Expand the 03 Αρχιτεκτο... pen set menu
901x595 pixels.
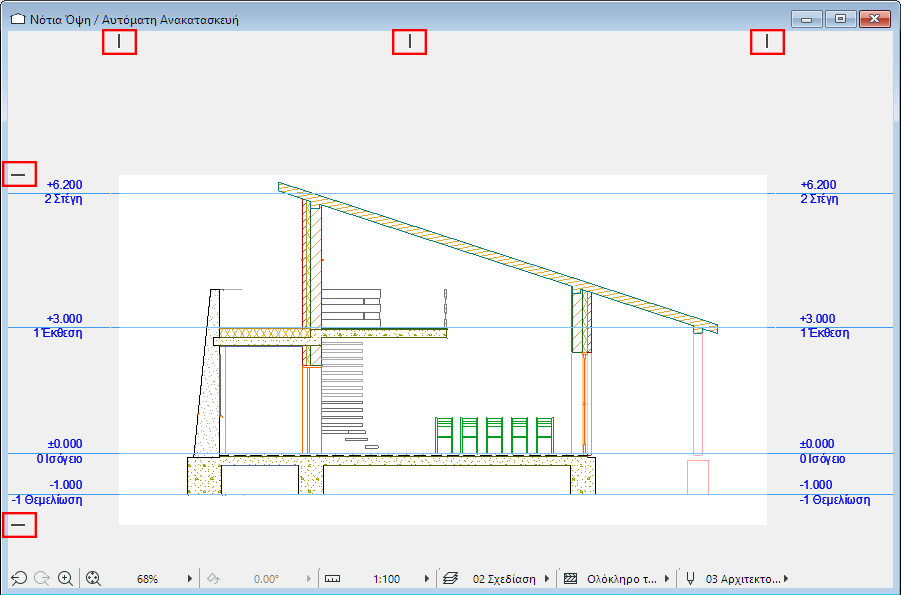[786, 579]
